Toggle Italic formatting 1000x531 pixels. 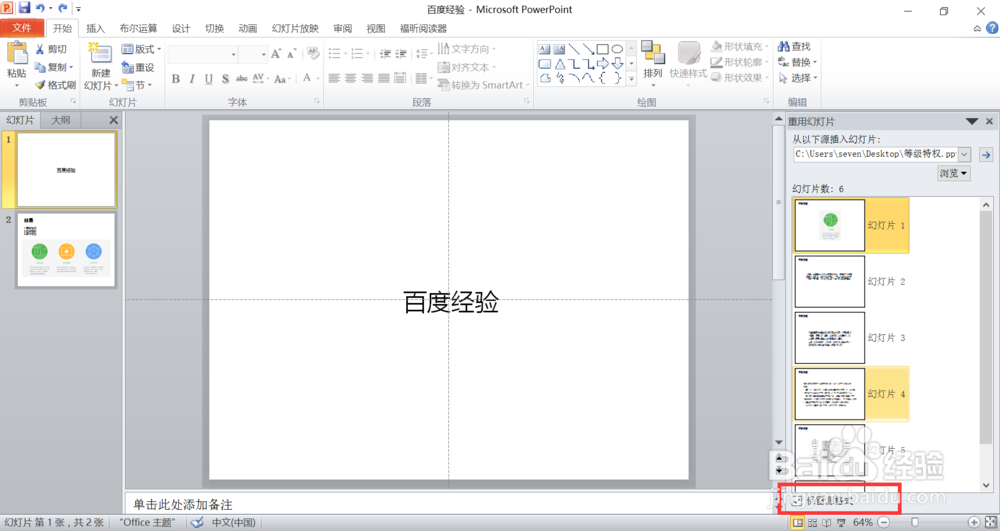pyautogui.click(x=191, y=79)
